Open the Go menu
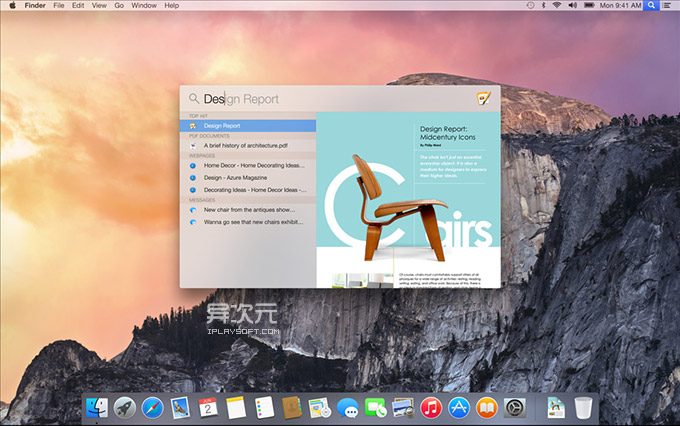Screen dimensions: 680x426 click(x=119, y=6)
